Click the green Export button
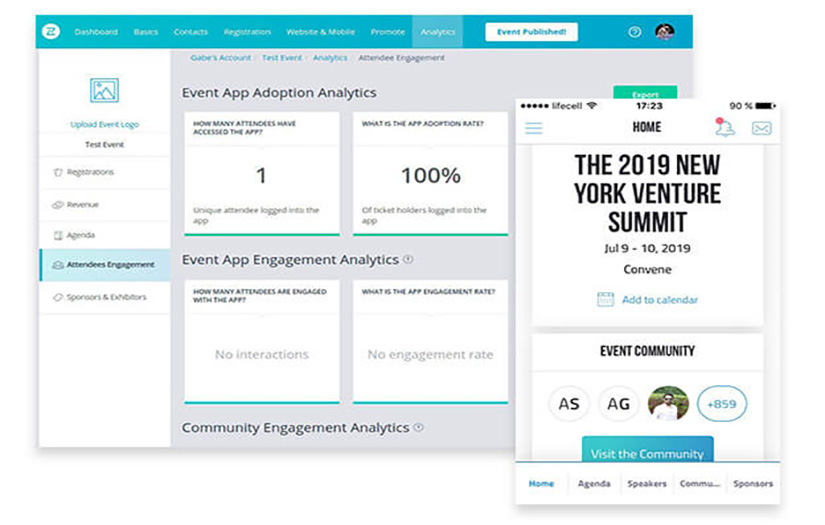Screen dimensions: 825x525 coord(645,93)
